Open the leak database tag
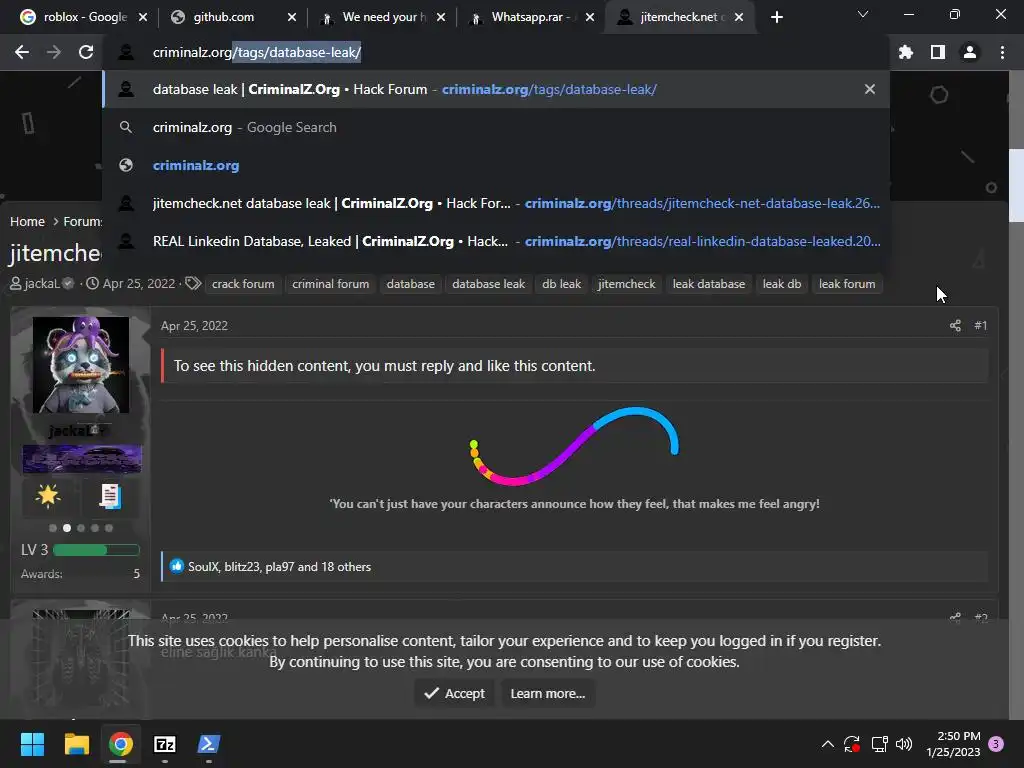Image resolution: width=1024 pixels, height=768 pixels. coord(709,284)
